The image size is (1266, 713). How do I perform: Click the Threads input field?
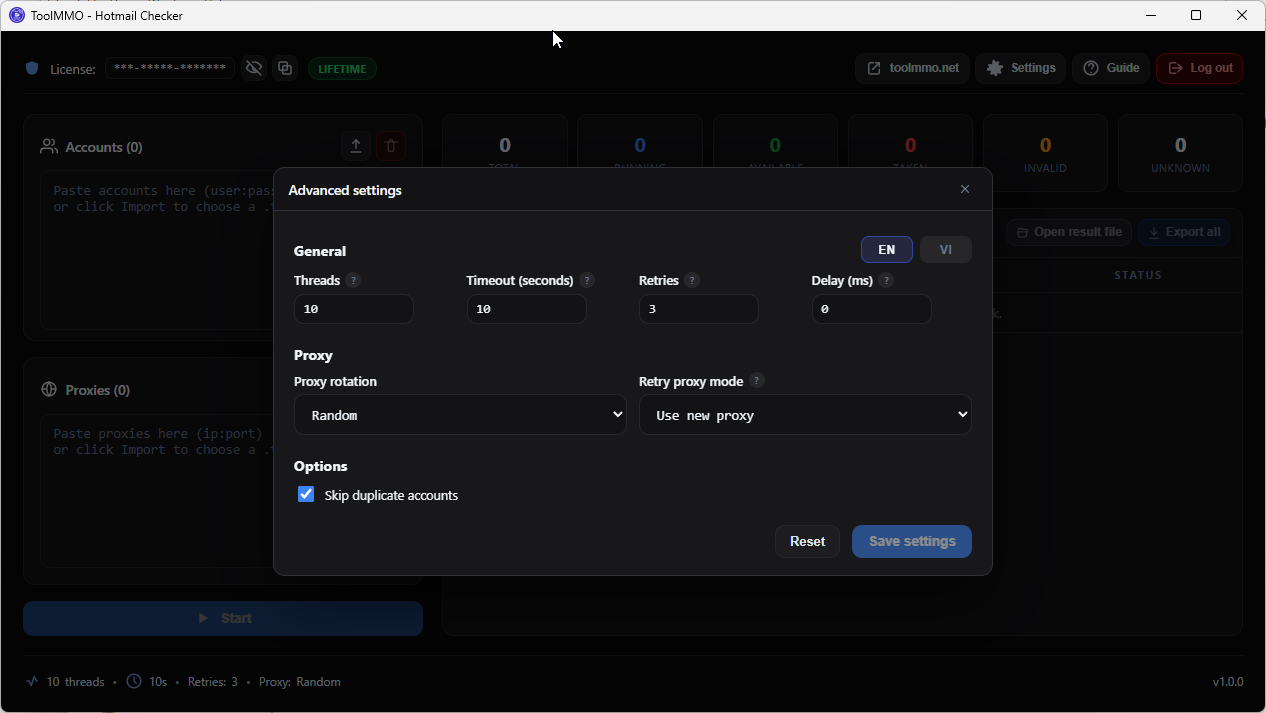coord(353,309)
